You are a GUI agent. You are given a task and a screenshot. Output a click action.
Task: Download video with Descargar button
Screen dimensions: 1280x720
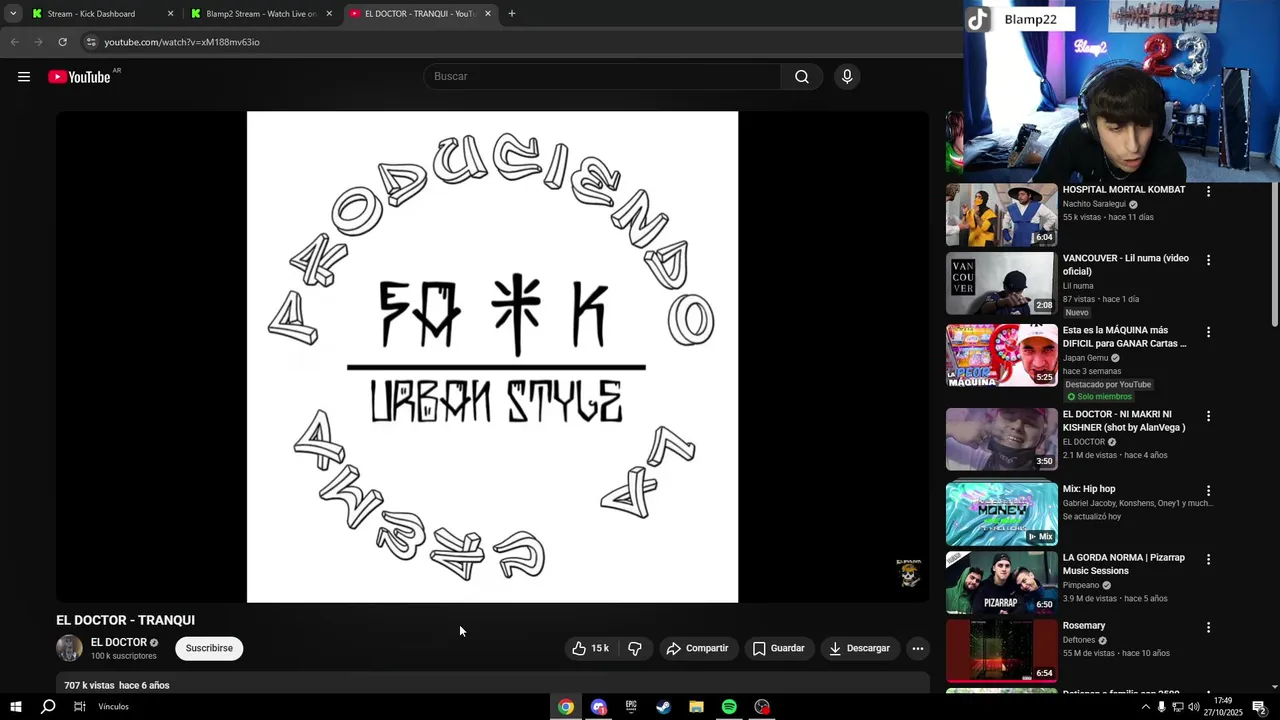coord(859,648)
